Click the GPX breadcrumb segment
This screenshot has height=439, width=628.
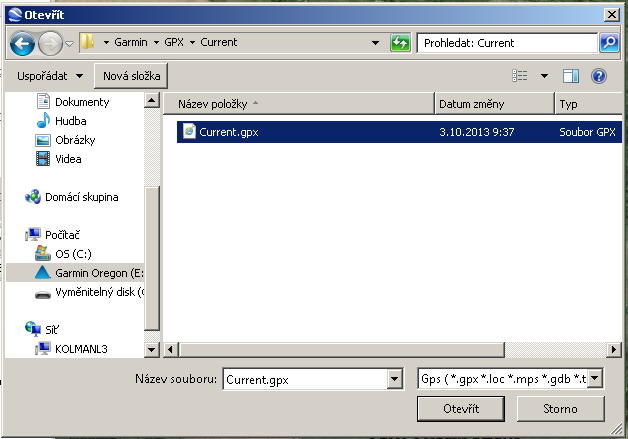tap(174, 44)
